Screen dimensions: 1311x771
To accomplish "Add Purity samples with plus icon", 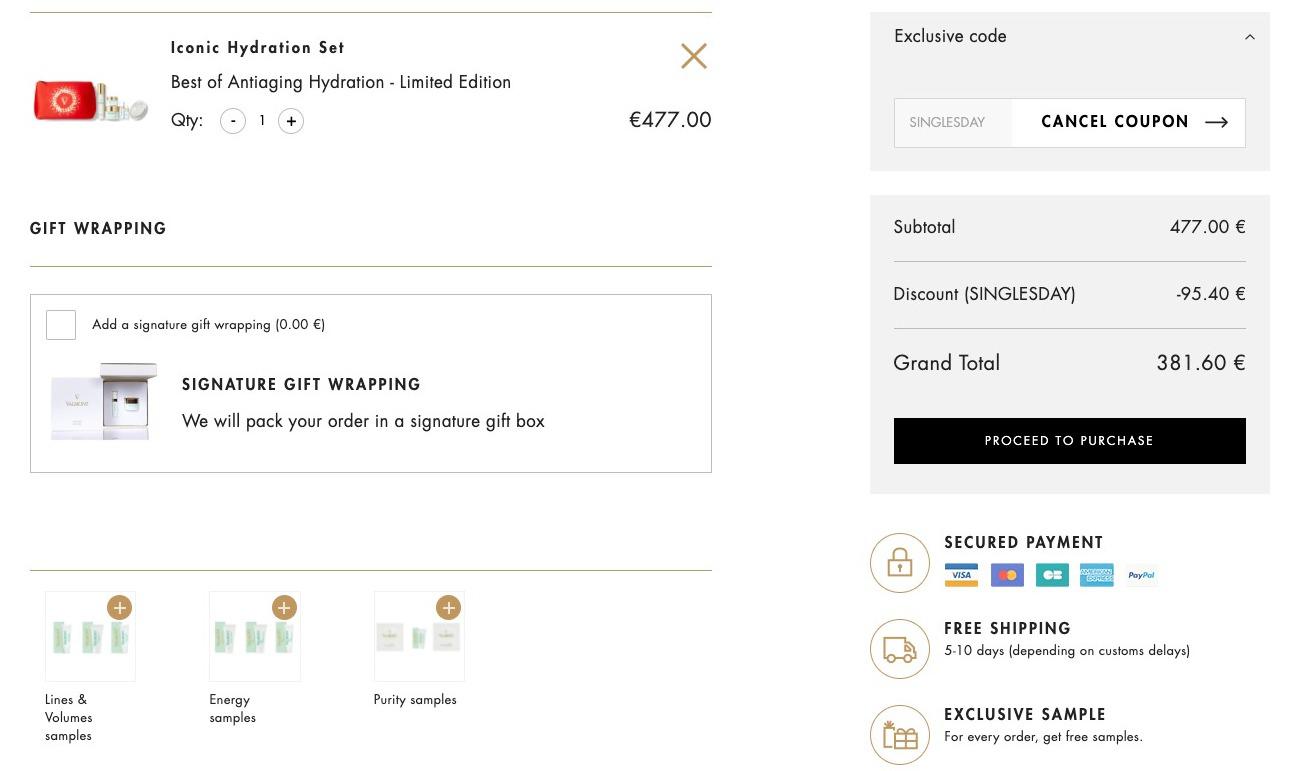I will (448, 607).
